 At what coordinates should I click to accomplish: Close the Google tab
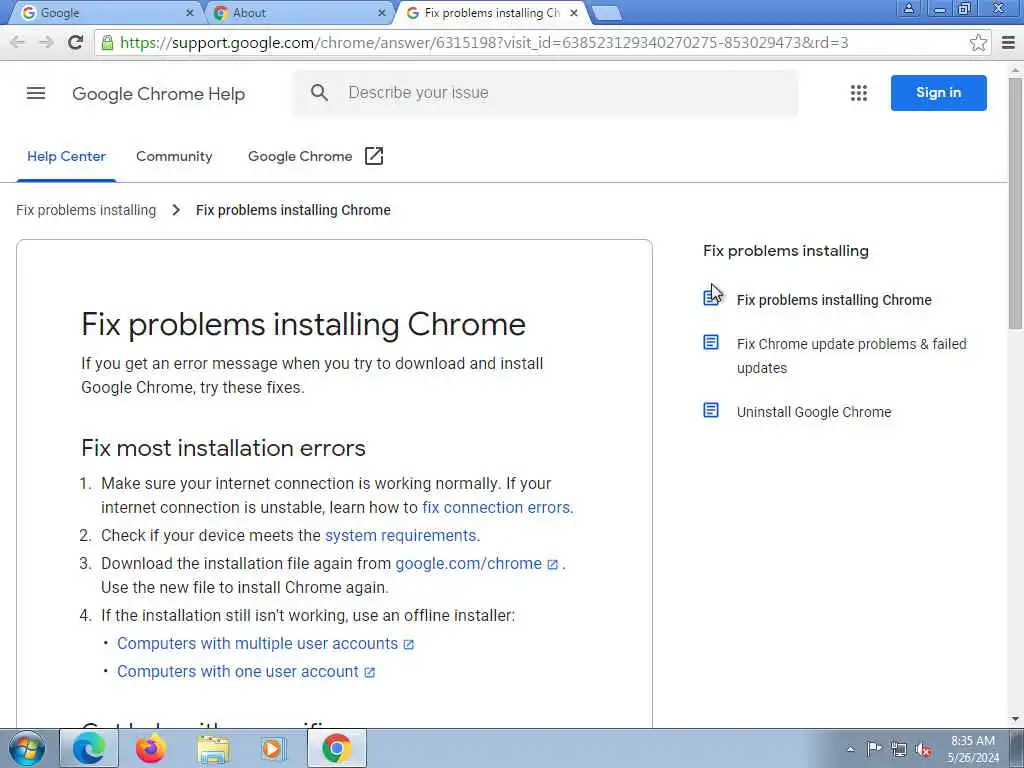click(189, 13)
